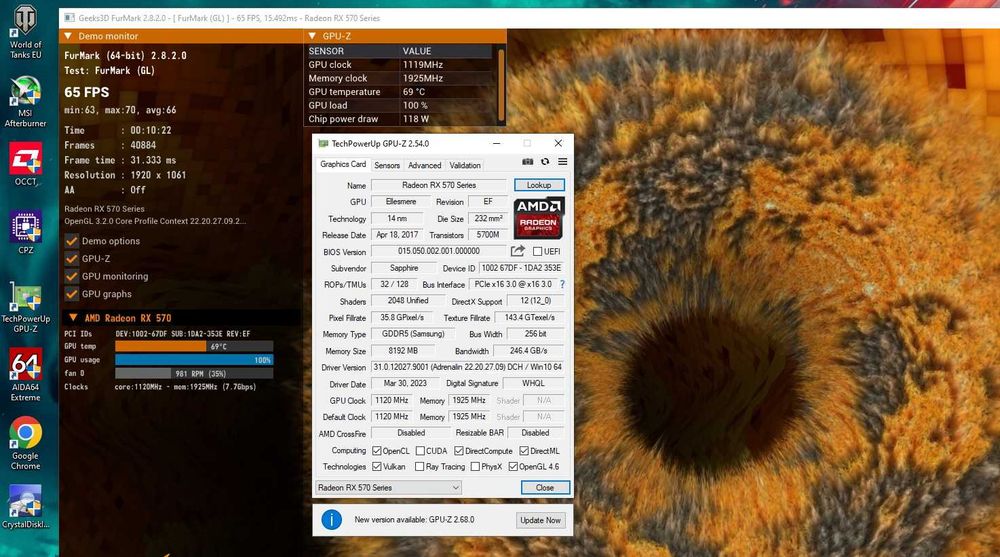Image resolution: width=1000 pixels, height=557 pixels.
Task: Open the CPZ desktop icon
Action: pos(26,232)
